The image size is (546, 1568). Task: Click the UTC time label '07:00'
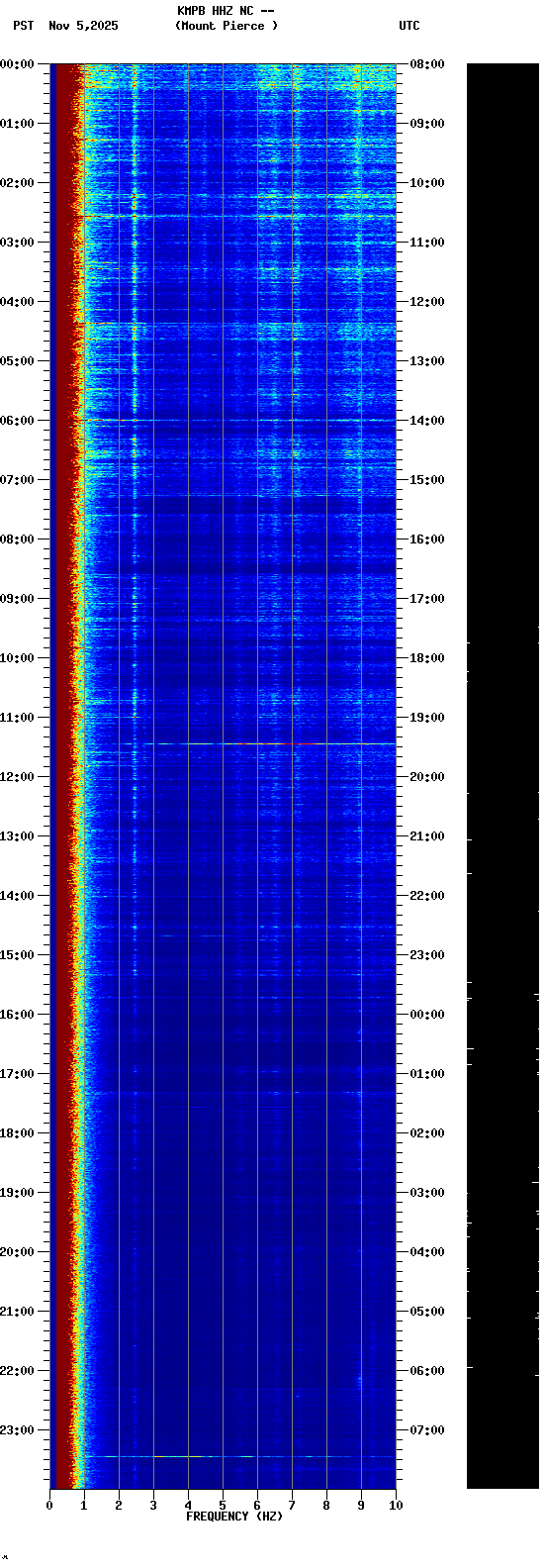[x=427, y=1430]
